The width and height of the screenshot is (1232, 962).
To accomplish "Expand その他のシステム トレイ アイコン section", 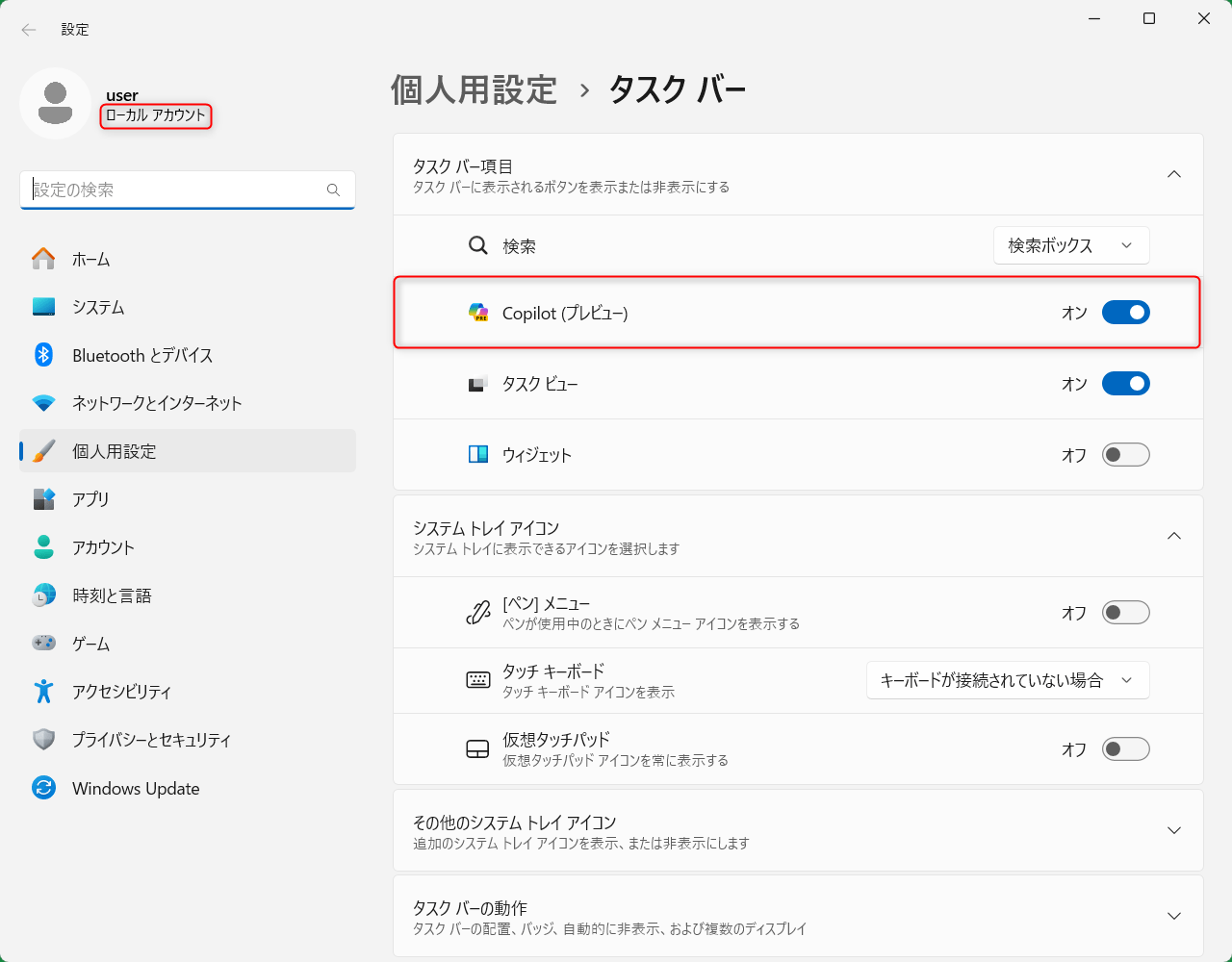I will [1173, 831].
